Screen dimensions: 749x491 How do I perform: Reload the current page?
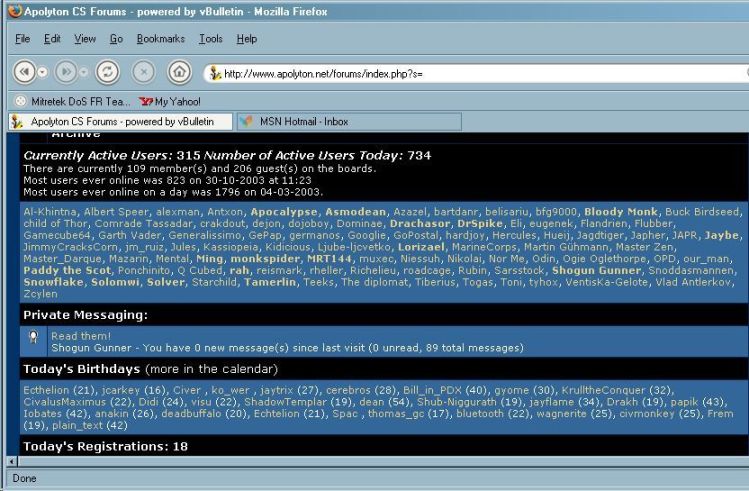pyautogui.click(x=107, y=72)
